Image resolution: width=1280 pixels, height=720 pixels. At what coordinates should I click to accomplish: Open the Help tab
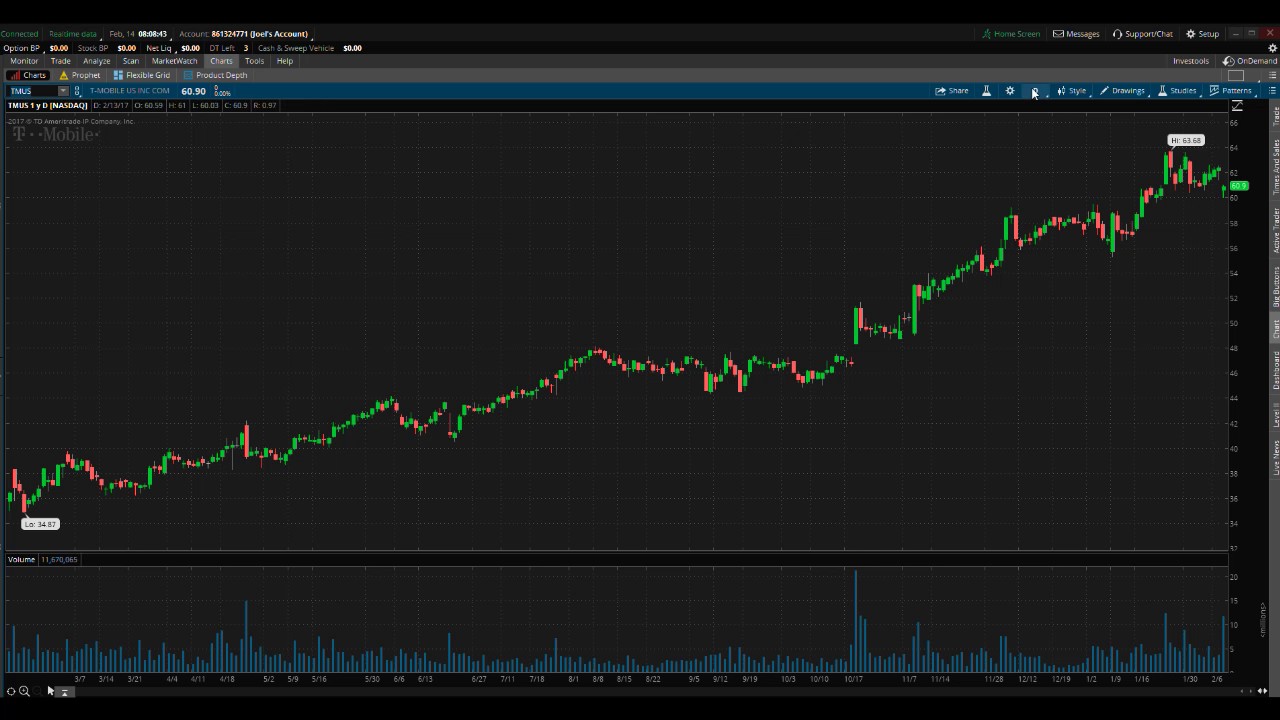pos(285,61)
